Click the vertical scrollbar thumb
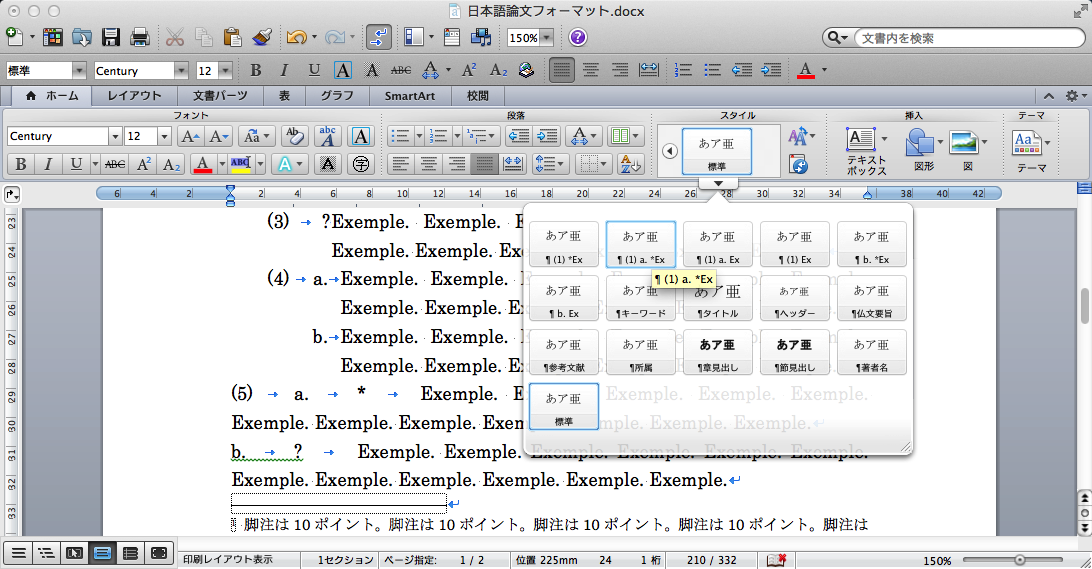 tap(1084, 306)
